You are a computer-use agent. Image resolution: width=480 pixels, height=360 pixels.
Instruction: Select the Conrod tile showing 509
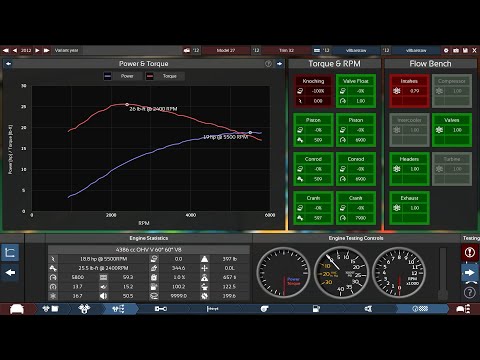[313, 169]
